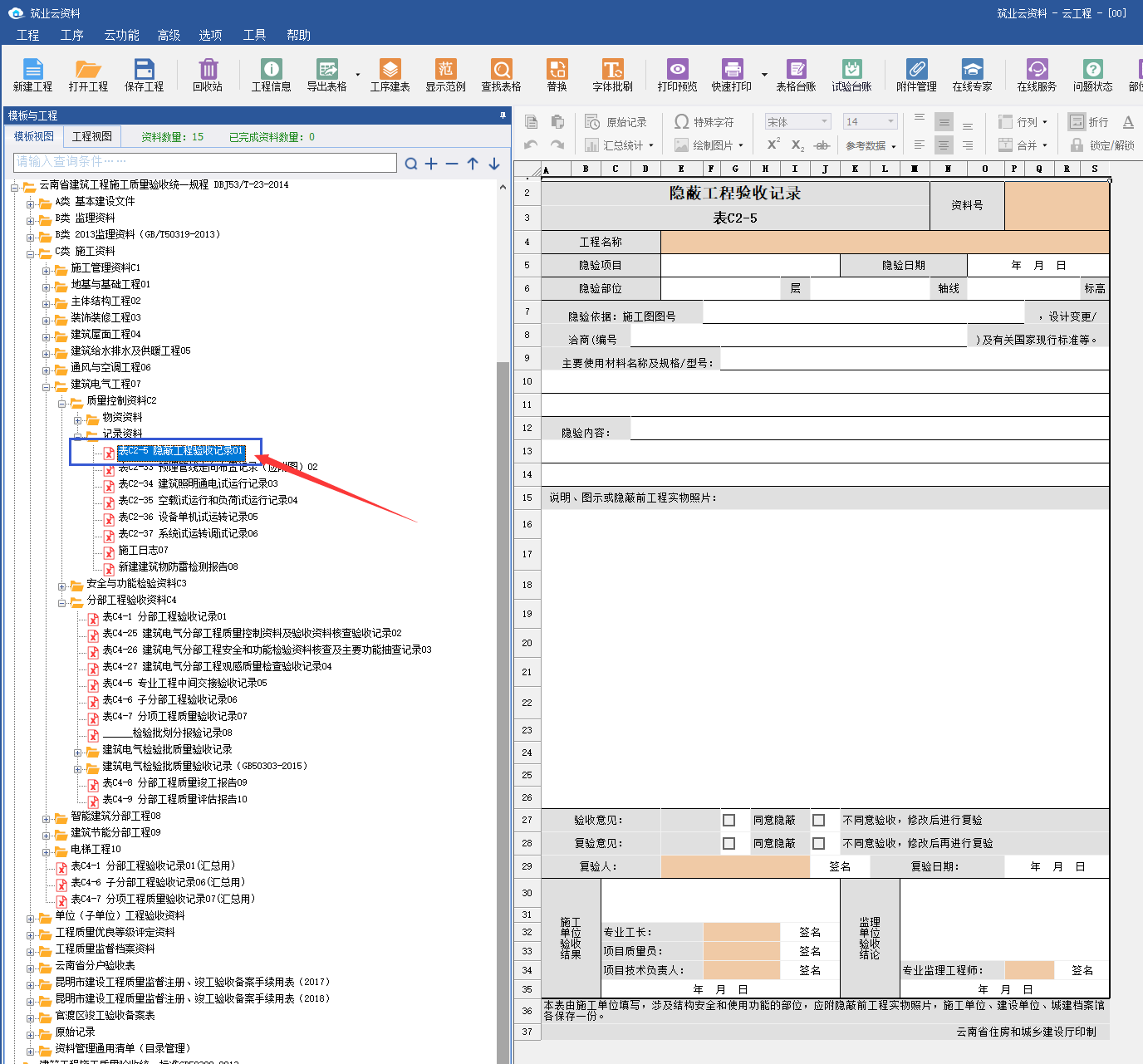This screenshot has height=1064, width=1143.
Task: Apply subscript formatting (X₂)
Action: click(797, 145)
